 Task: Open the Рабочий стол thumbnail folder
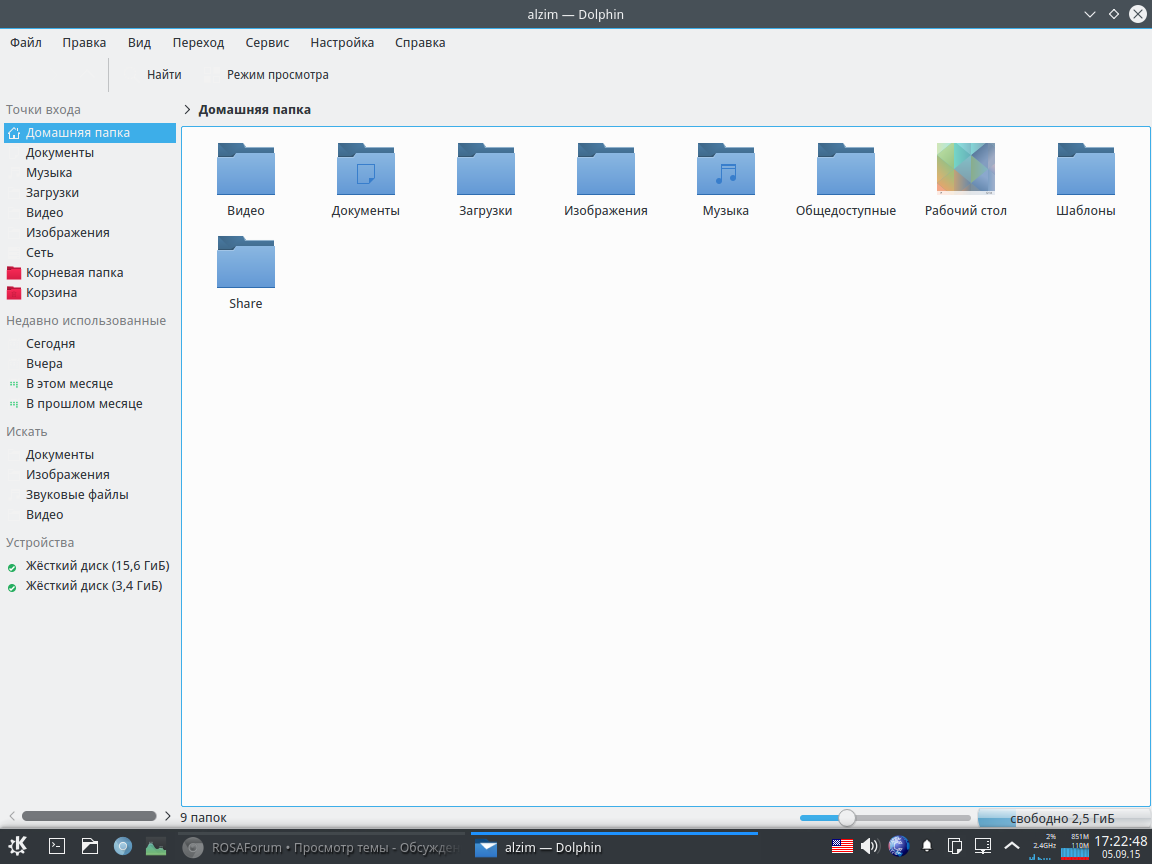(x=965, y=168)
